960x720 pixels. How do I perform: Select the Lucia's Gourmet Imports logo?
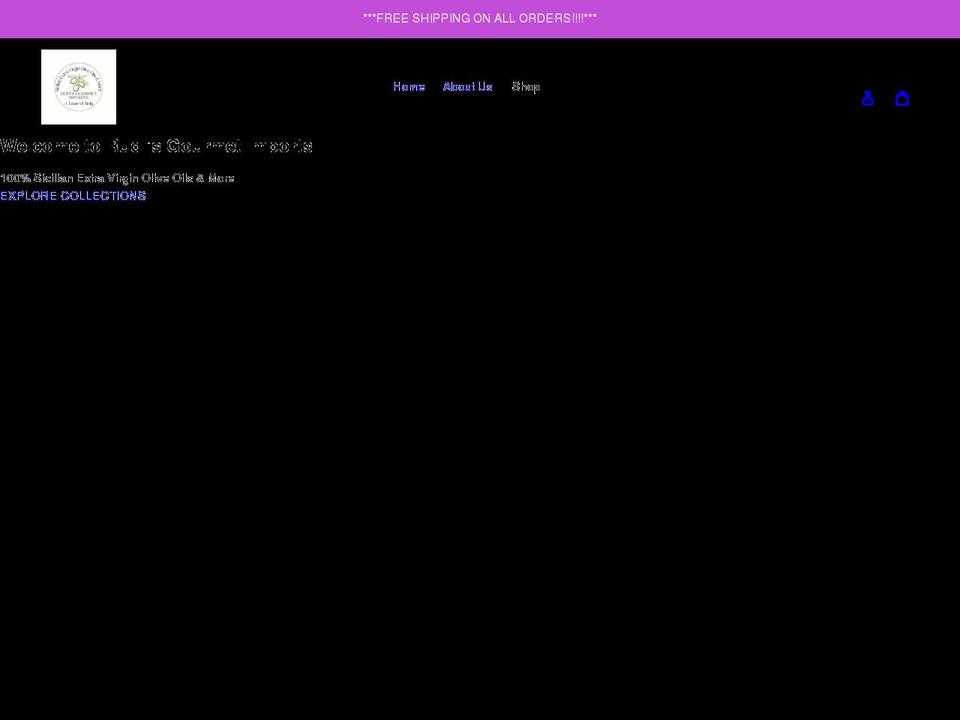[x=78, y=86]
